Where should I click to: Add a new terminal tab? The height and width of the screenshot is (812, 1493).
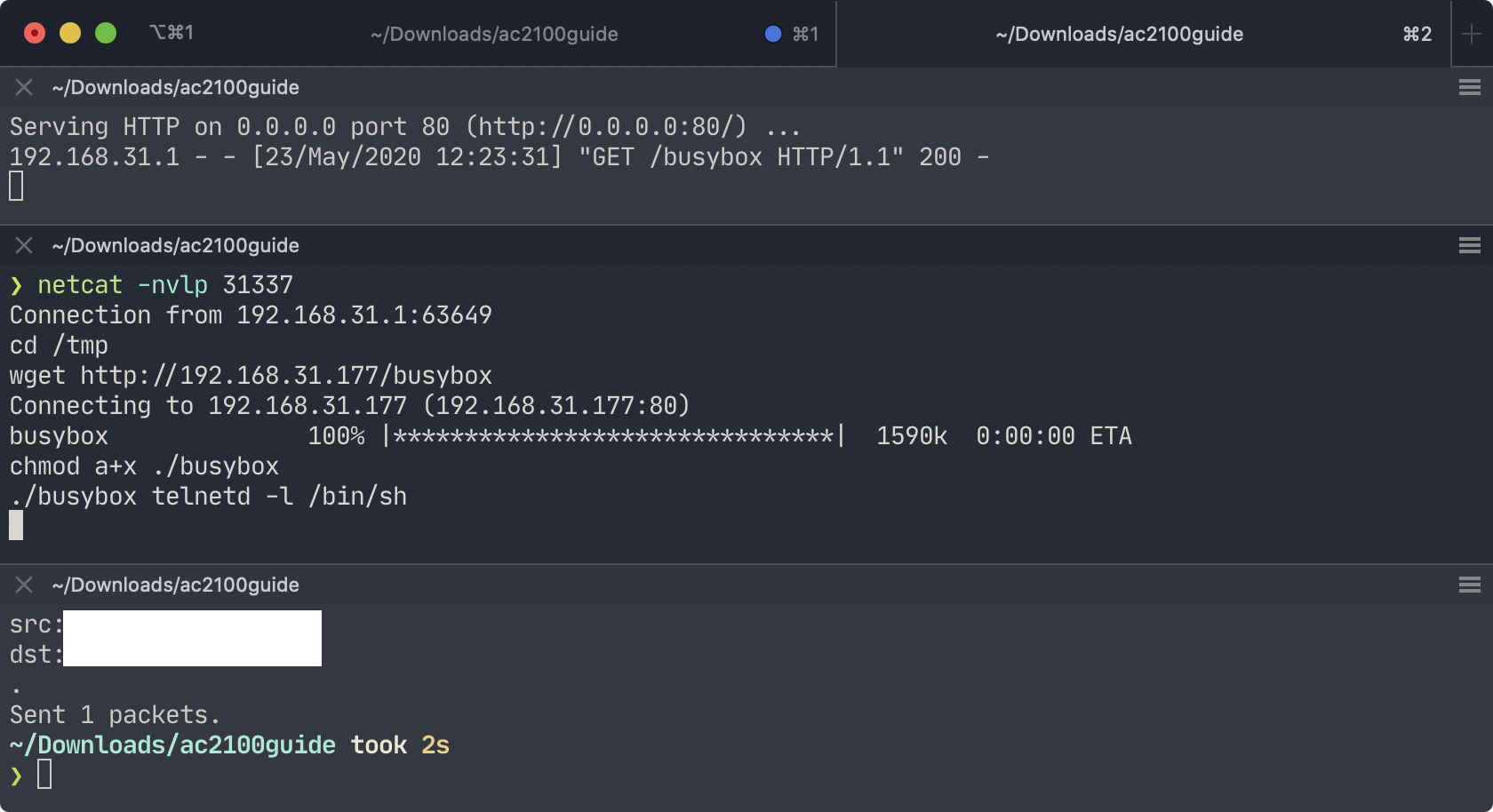[1472, 34]
